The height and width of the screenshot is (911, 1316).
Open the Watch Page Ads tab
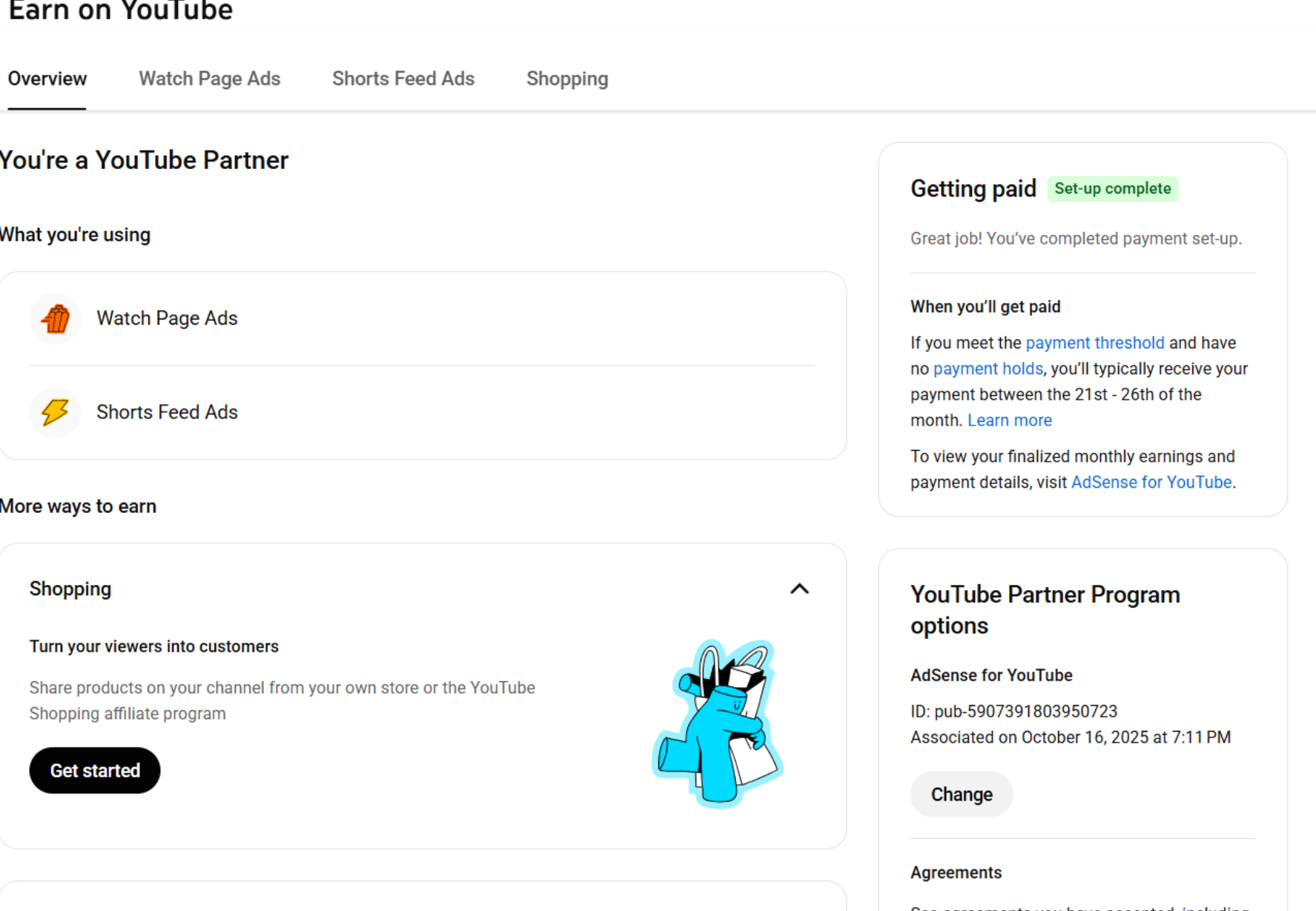(x=210, y=79)
